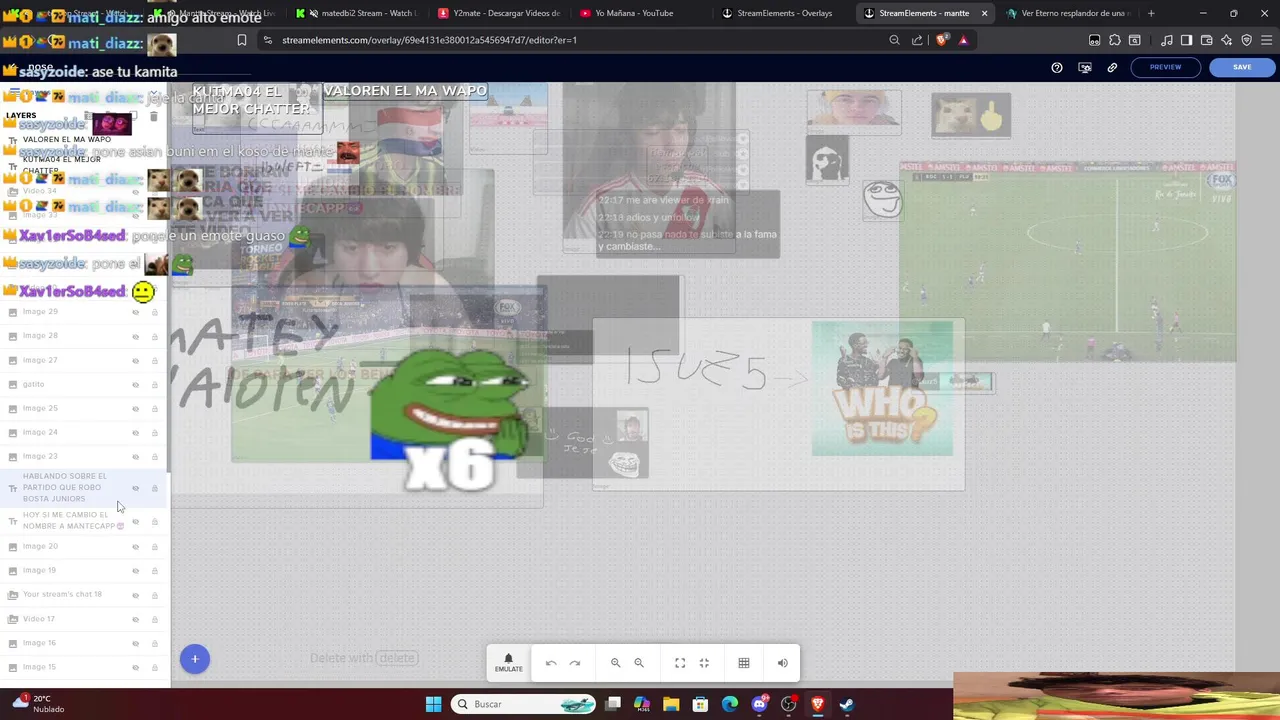Toggle overlay sound with the speaker icon
The image size is (1280, 720).
coord(783,663)
